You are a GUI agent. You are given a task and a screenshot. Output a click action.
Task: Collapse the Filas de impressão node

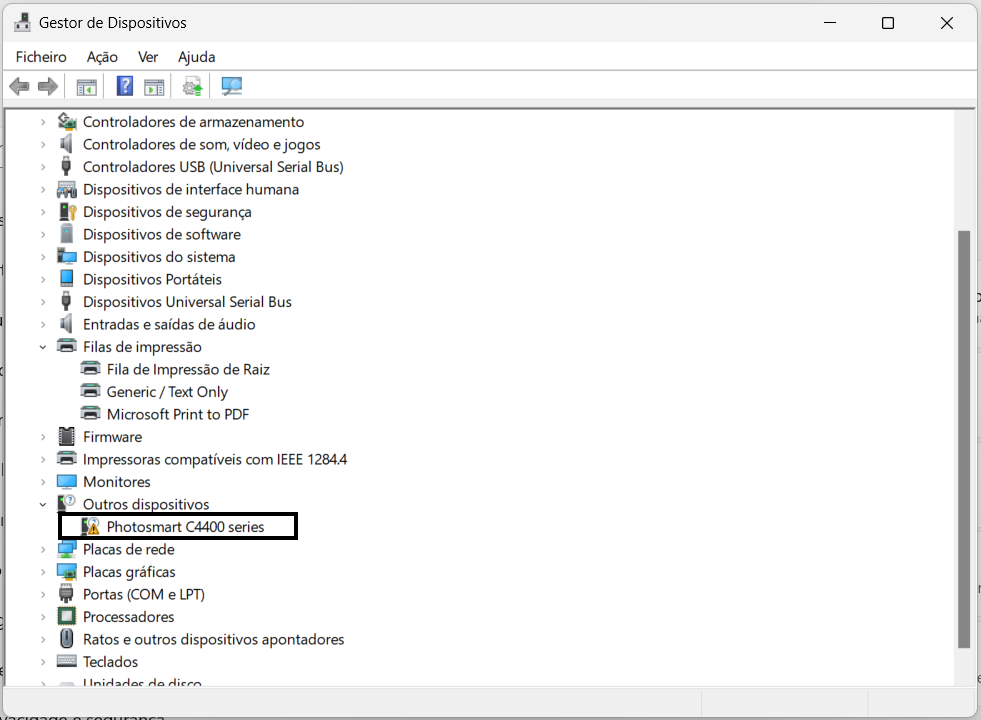44,346
